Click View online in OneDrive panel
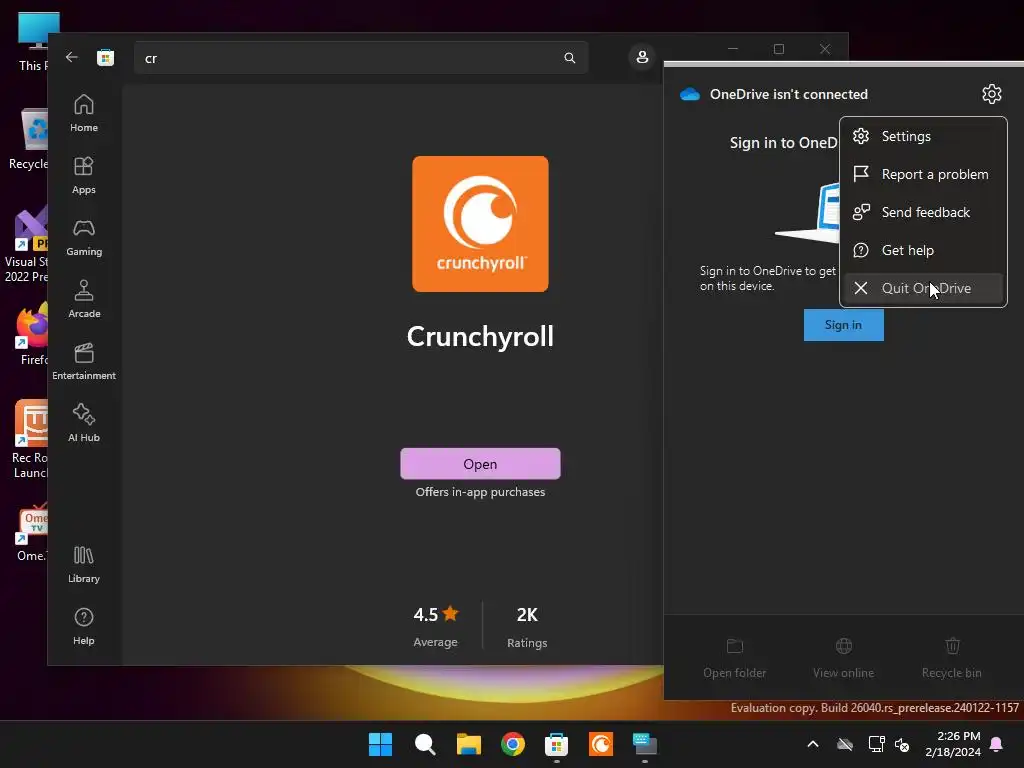Screen dimensions: 1024x768 [843, 658]
